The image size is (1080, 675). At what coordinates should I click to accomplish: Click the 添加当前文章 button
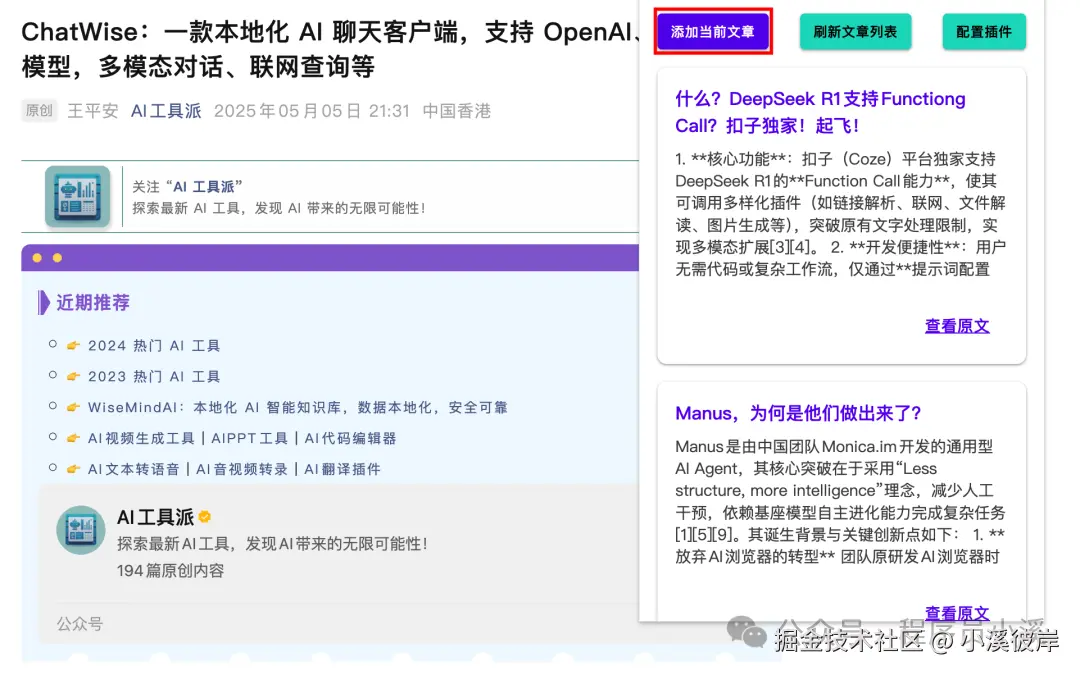click(x=712, y=31)
